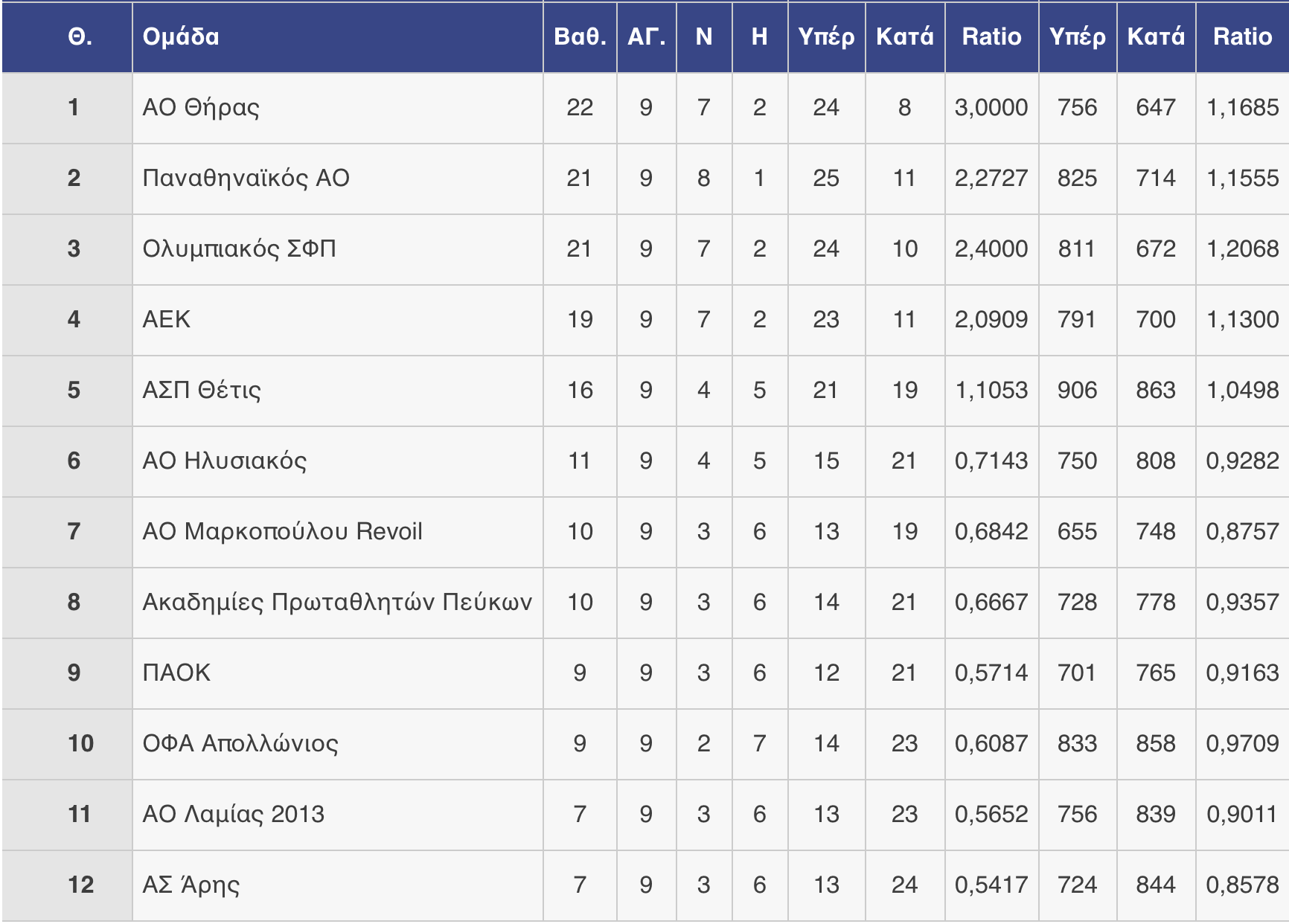Select ΟΦΑ Απολλώνιος in the table

click(240, 744)
